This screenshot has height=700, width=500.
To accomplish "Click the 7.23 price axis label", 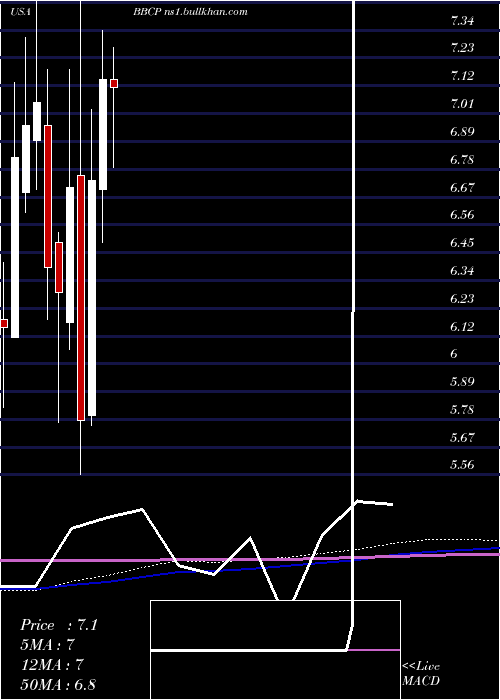I will 462,48.
